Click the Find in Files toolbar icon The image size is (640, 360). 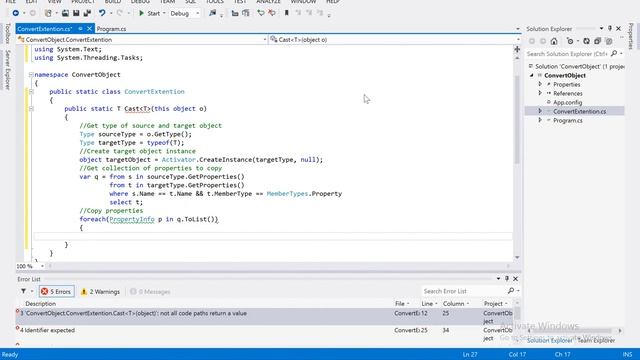(x=212, y=13)
